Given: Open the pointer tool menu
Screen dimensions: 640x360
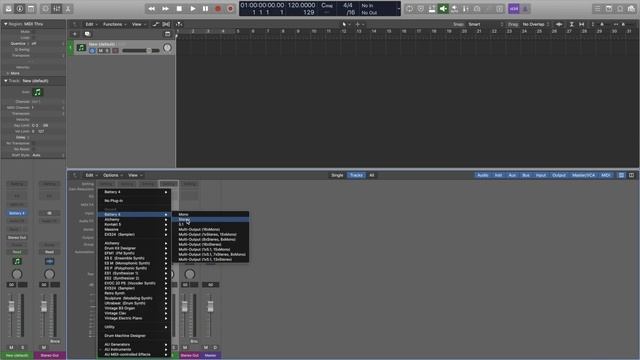Looking at the screenshot, I should click(x=346, y=24).
